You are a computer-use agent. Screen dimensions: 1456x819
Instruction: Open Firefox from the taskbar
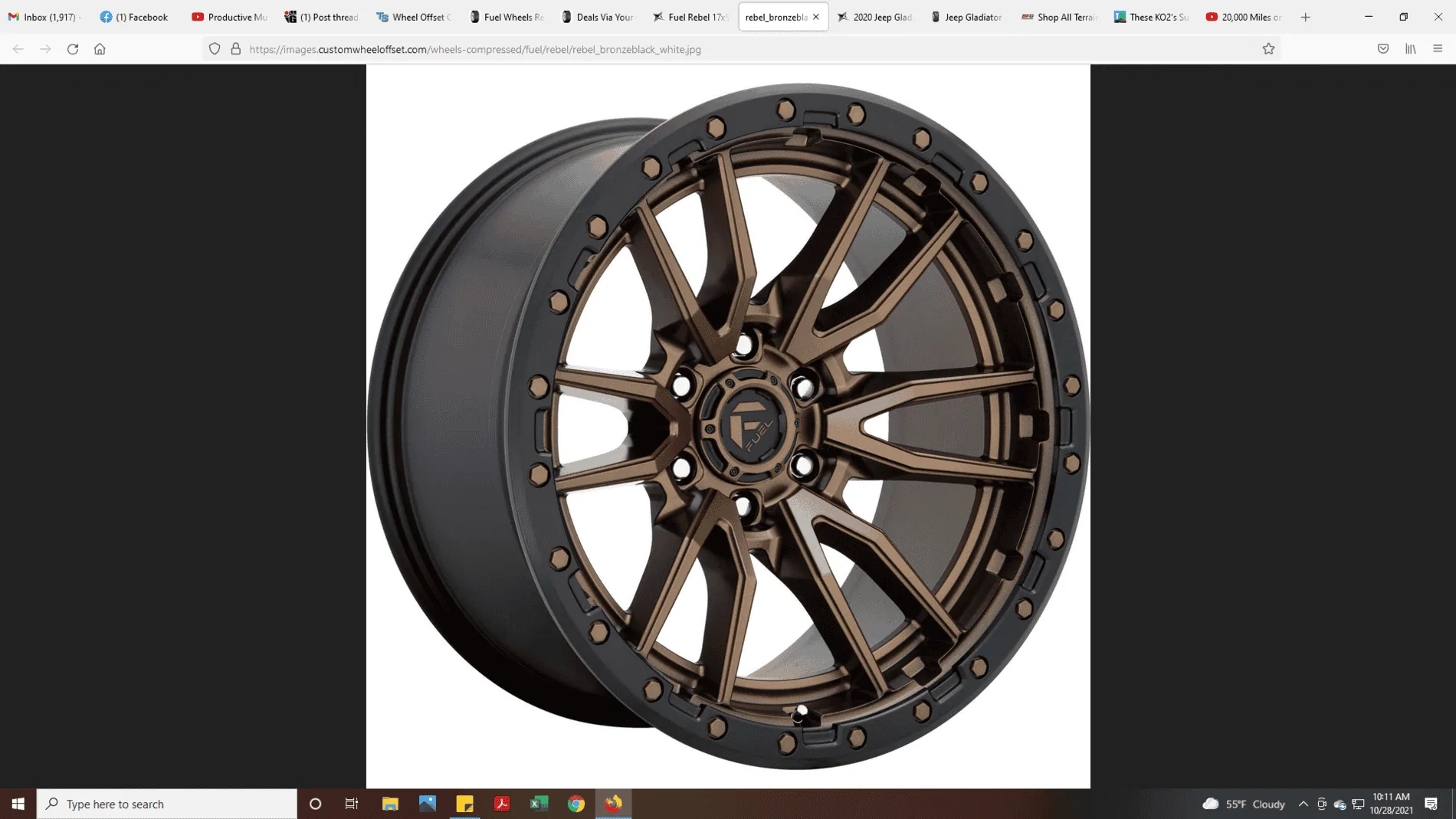point(614,804)
